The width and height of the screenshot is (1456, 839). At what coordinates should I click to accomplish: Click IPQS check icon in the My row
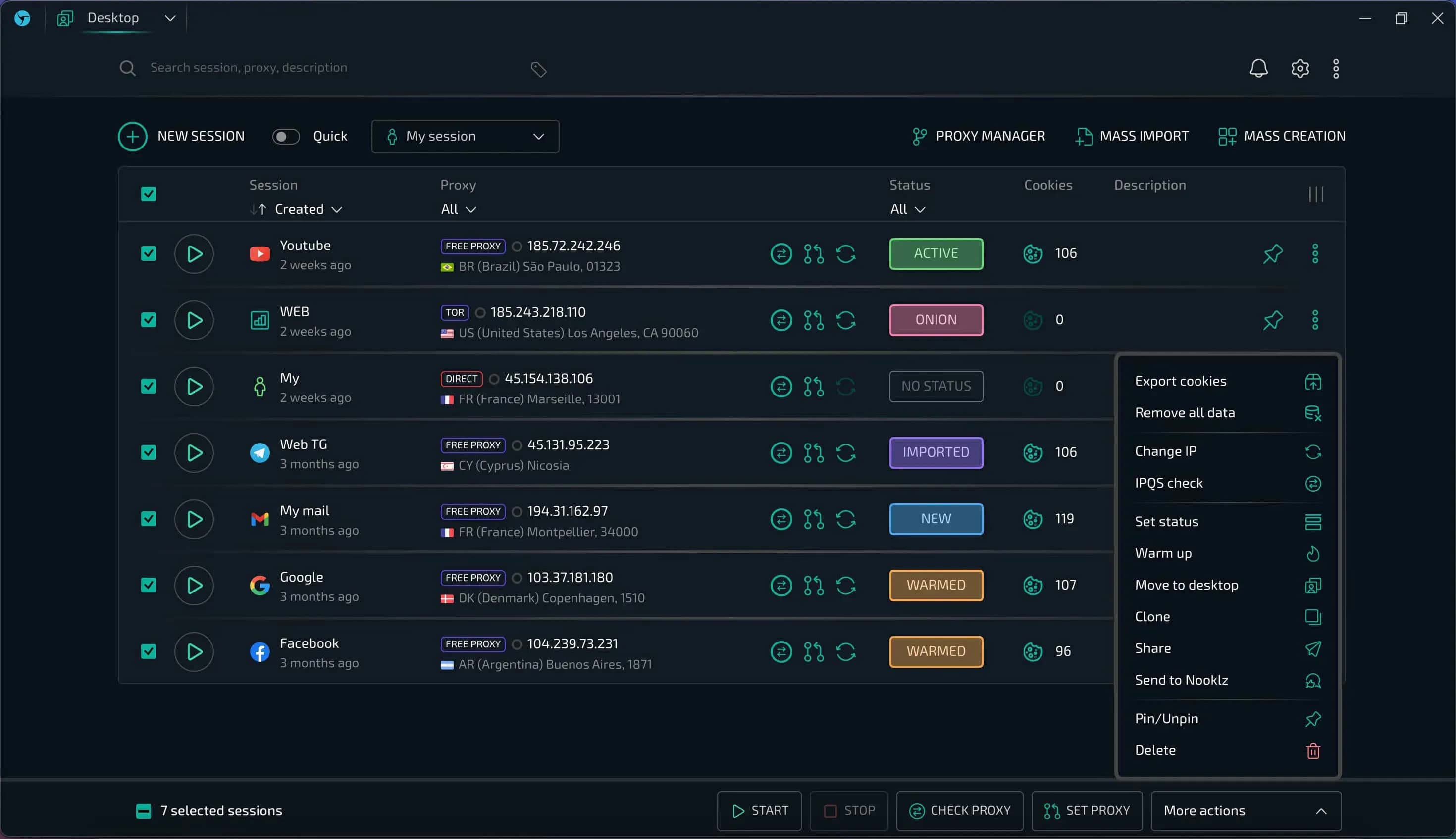point(781,386)
